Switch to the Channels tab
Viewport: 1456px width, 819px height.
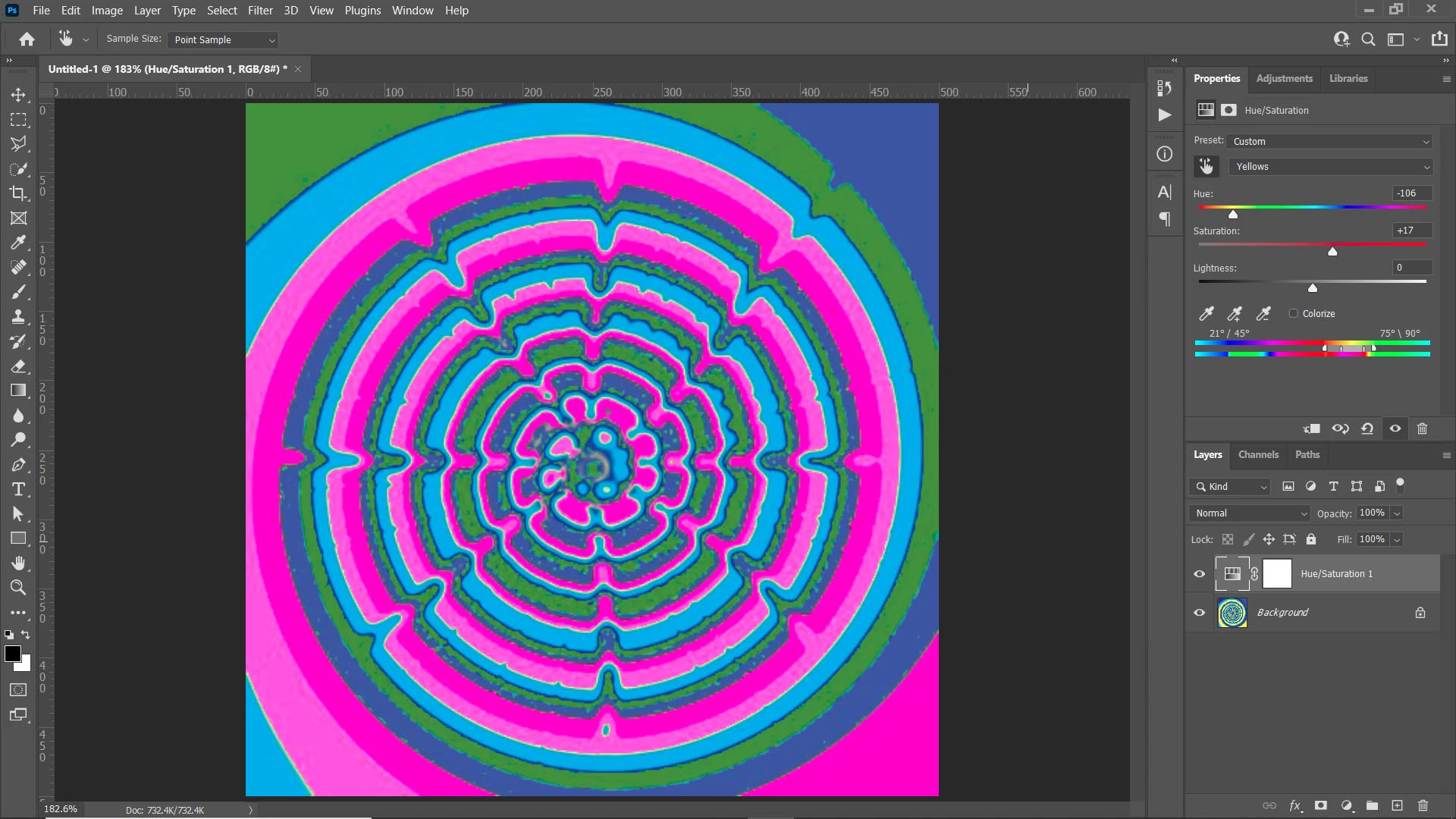pyautogui.click(x=1258, y=455)
